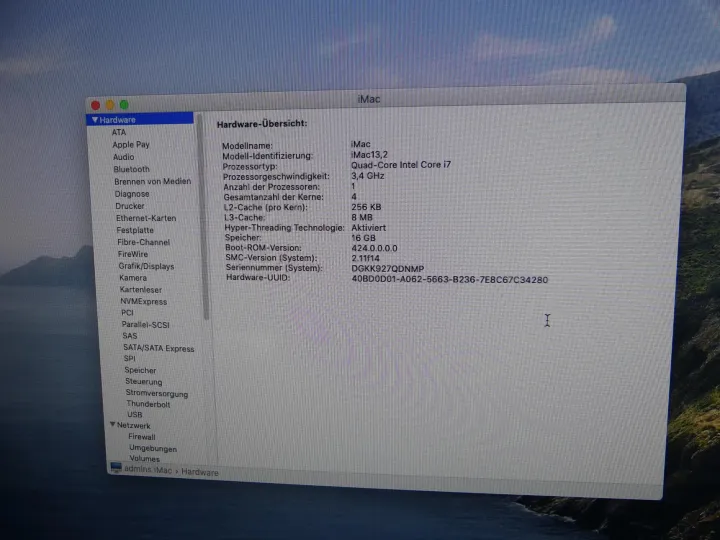Image resolution: width=720 pixels, height=540 pixels.
Task: Click the computer icon in path bar
Action: pyautogui.click(x=116, y=467)
